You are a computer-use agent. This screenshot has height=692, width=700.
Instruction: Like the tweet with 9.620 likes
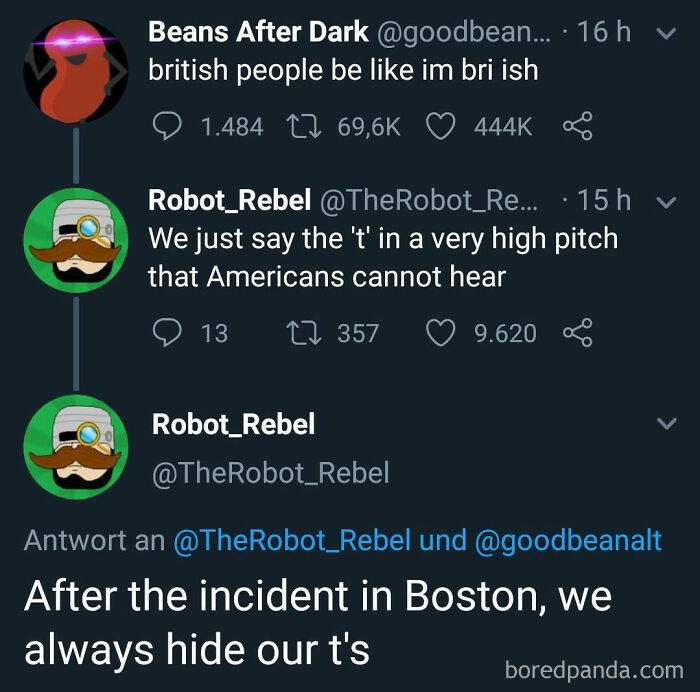pyautogui.click(x=441, y=332)
